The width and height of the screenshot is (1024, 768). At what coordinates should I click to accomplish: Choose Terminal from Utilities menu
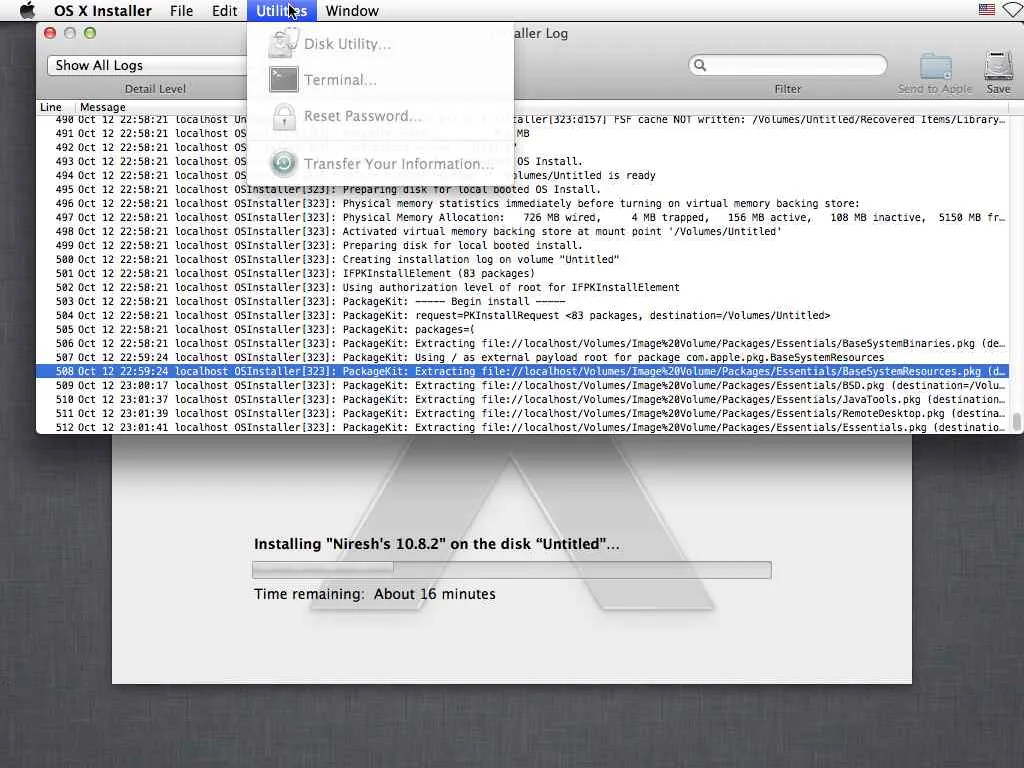tap(381, 80)
